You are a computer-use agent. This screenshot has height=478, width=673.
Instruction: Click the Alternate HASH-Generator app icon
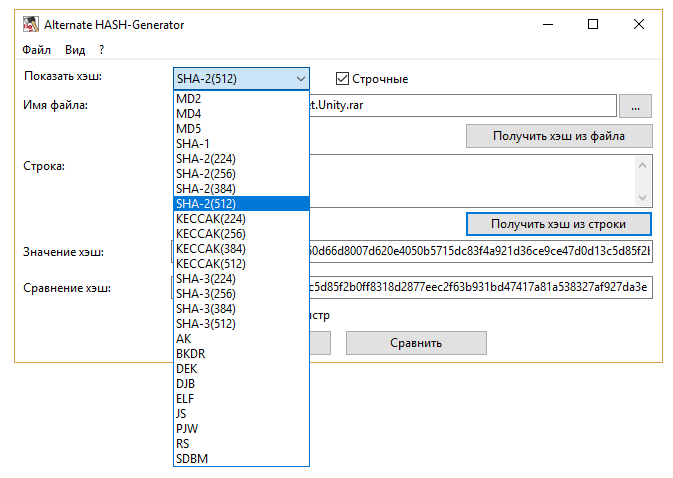click(x=30, y=24)
